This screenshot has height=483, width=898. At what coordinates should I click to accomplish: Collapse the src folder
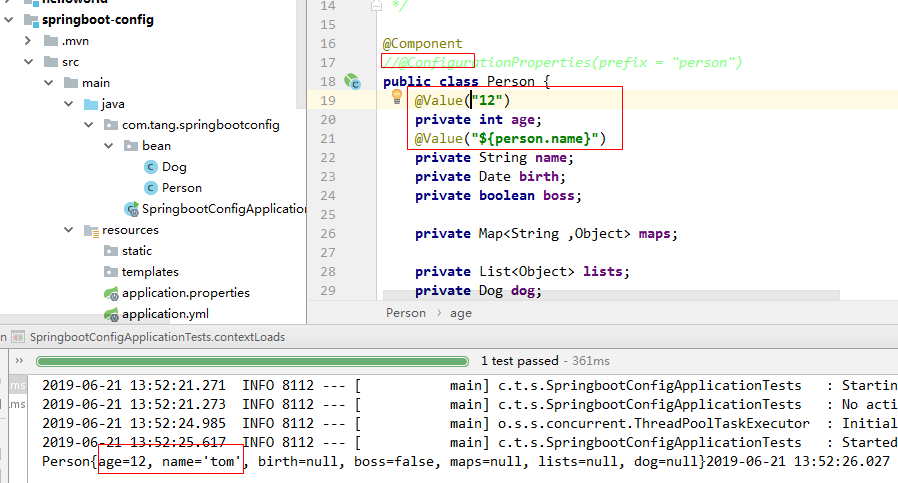click(x=28, y=62)
